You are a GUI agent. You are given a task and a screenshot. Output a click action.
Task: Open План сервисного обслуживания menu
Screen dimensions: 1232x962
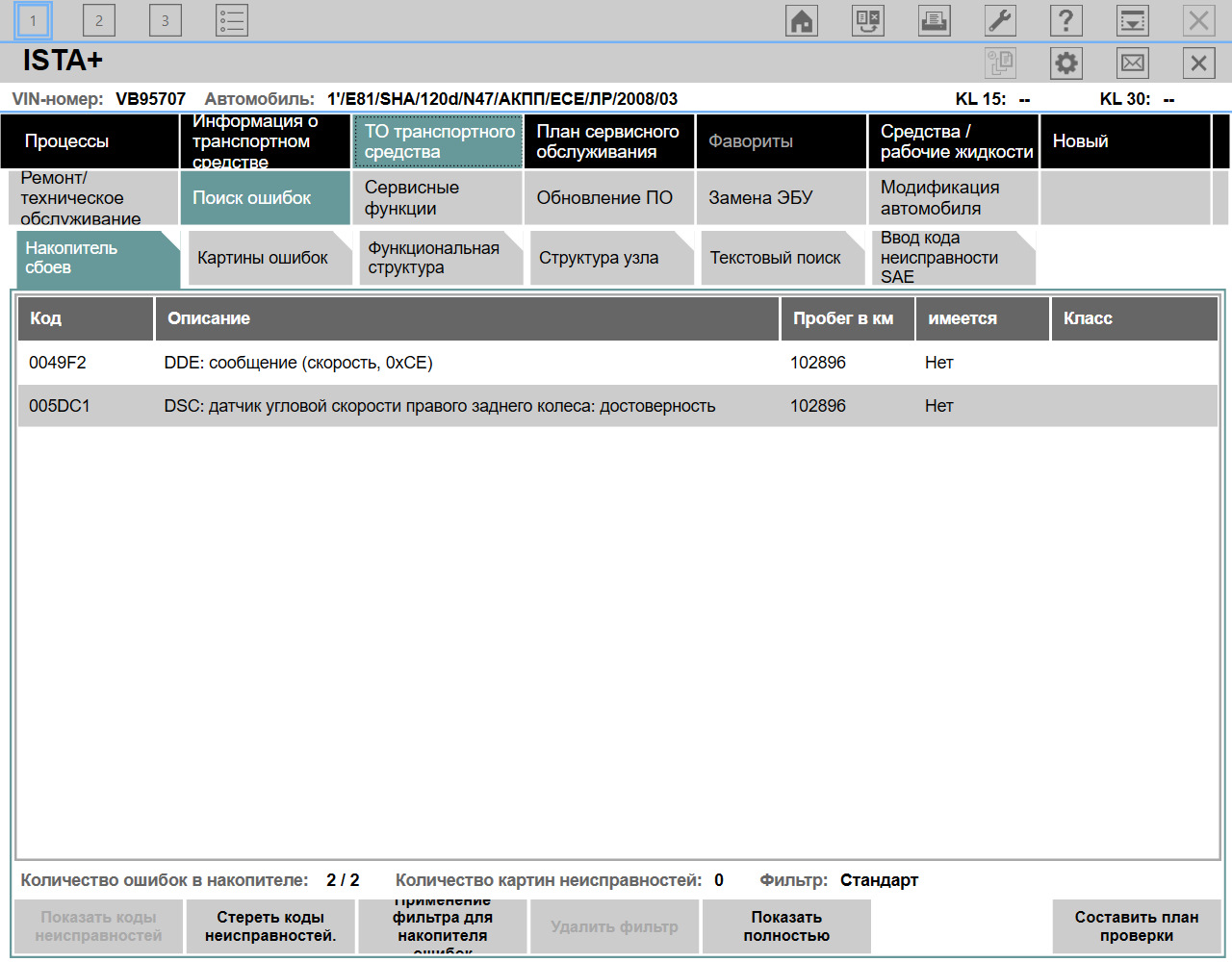point(609,141)
